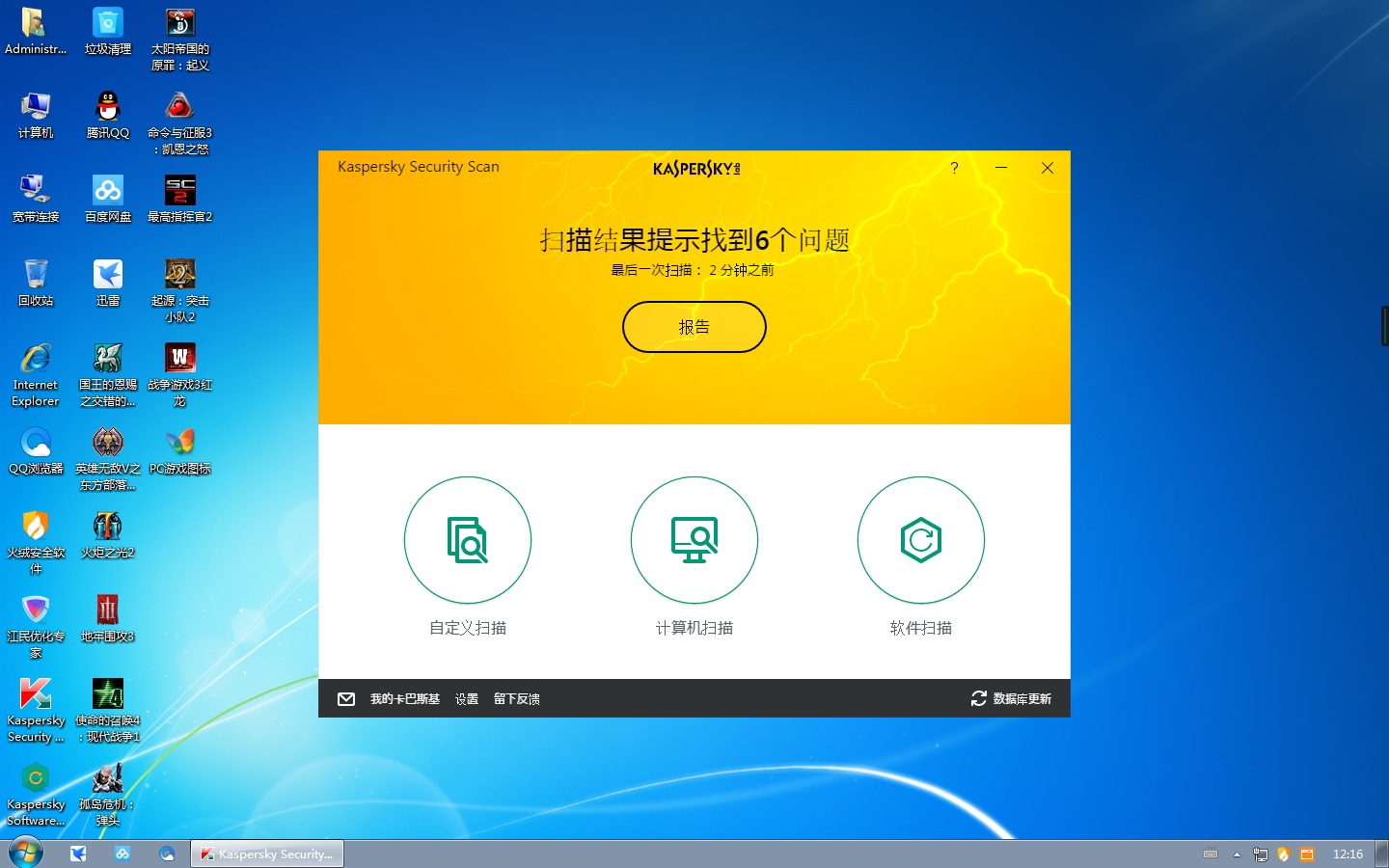The image size is (1389, 868).
Task: Launch the 软件扫描 software scan
Action: click(920, 540)
